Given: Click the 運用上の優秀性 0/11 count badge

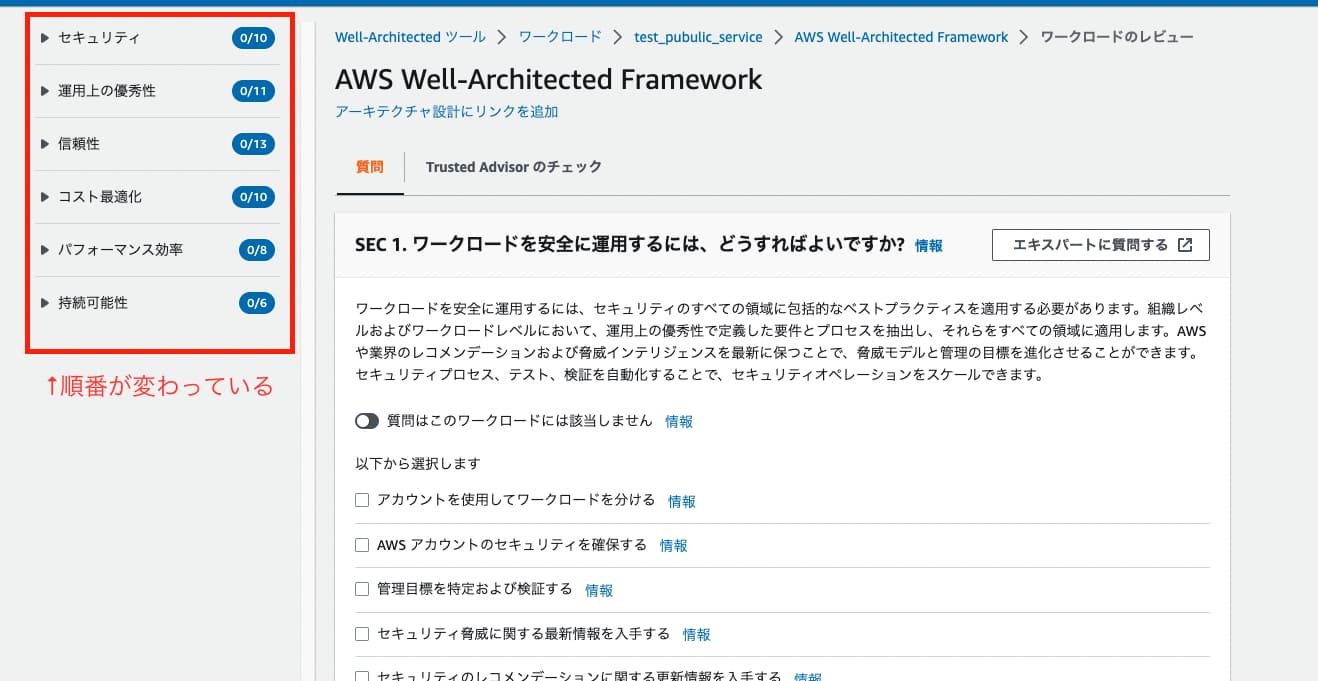Looking at the screenshot, I should pos(252,91).
